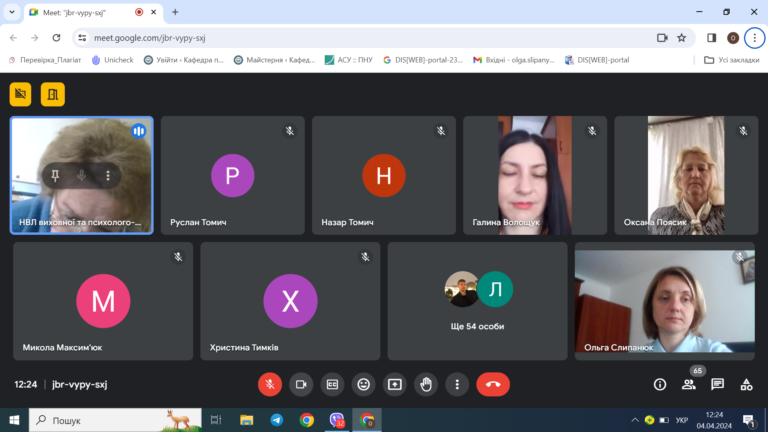Open the chat panel icon
Screen dimensions: 768x432
718,384
